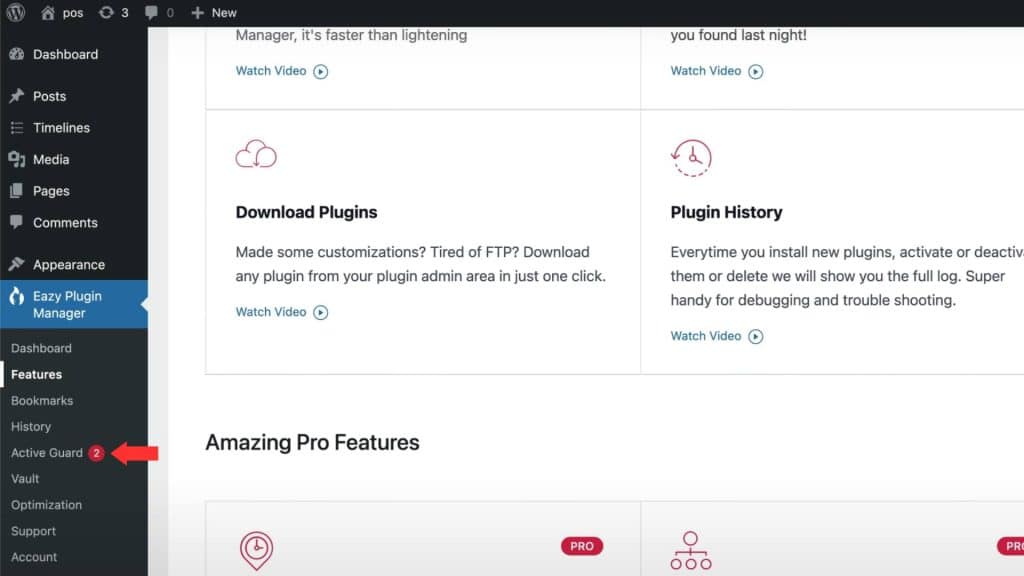The width and height of the screenshot is (1024, 576).
Task: Click the Appearance paintbrush icon
Action: pyautogui.click(x=17, y=264)
